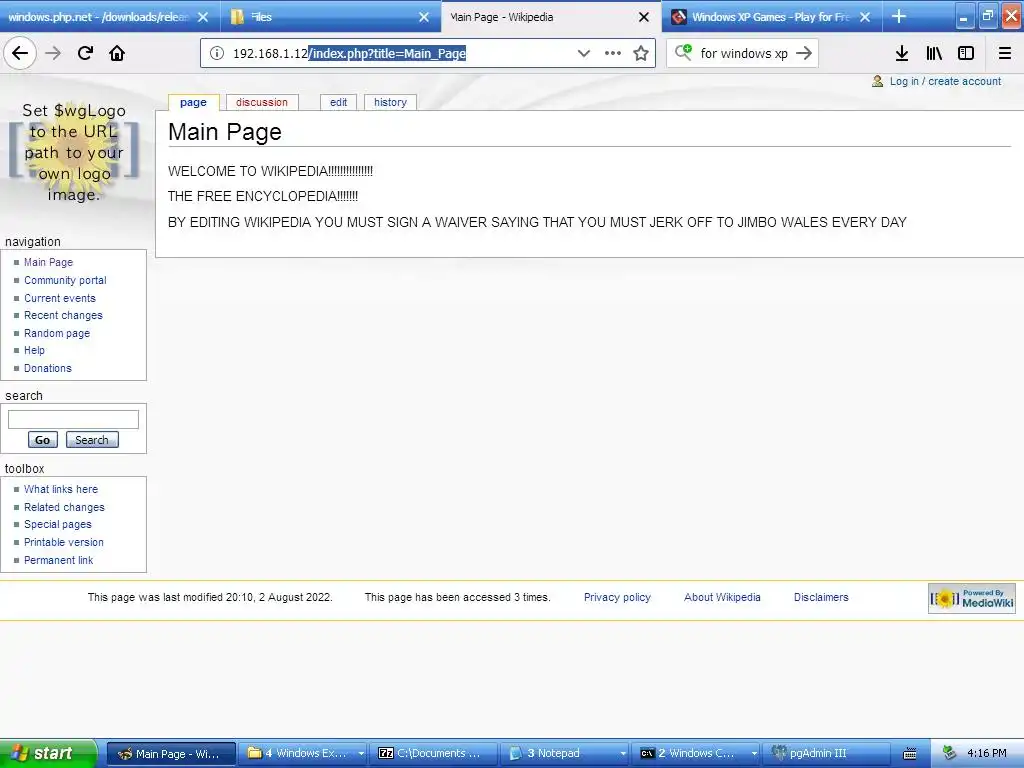The height and width of the screenshot is (768, 1024).
Task: Open a new browser tab
Action: click(x=899, y=16)
